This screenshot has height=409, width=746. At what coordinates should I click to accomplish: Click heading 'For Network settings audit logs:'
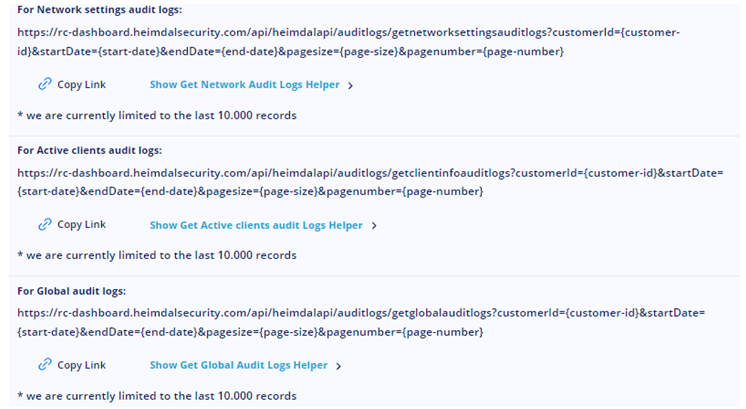pos(99,10)
